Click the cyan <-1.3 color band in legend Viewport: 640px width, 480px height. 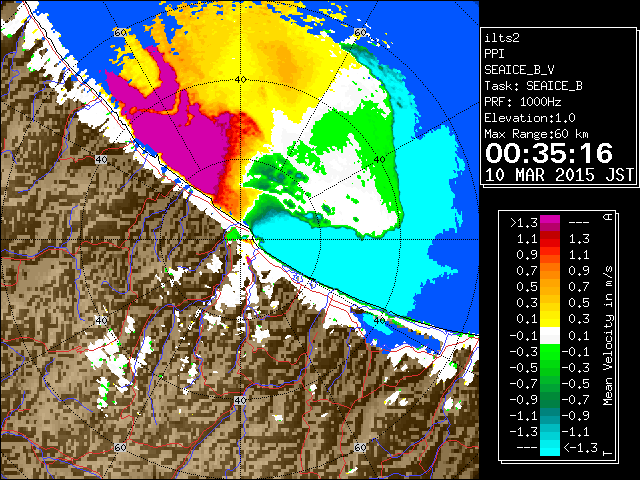point(550,447)
